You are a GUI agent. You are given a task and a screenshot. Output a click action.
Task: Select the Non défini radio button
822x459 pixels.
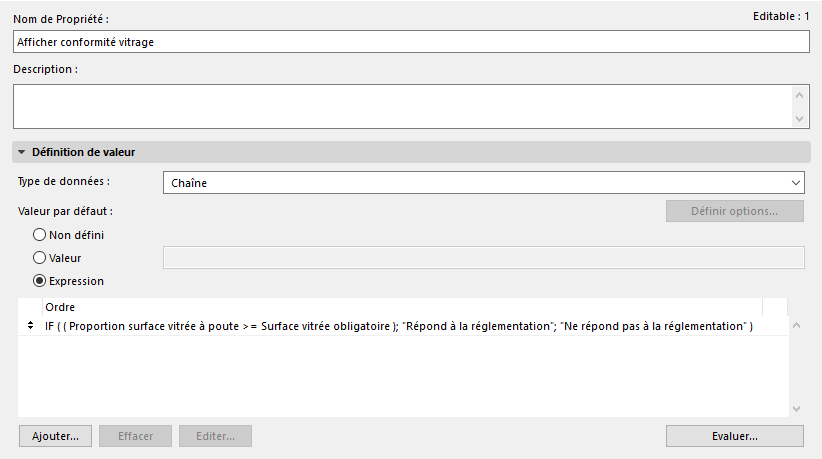point(40,235)
